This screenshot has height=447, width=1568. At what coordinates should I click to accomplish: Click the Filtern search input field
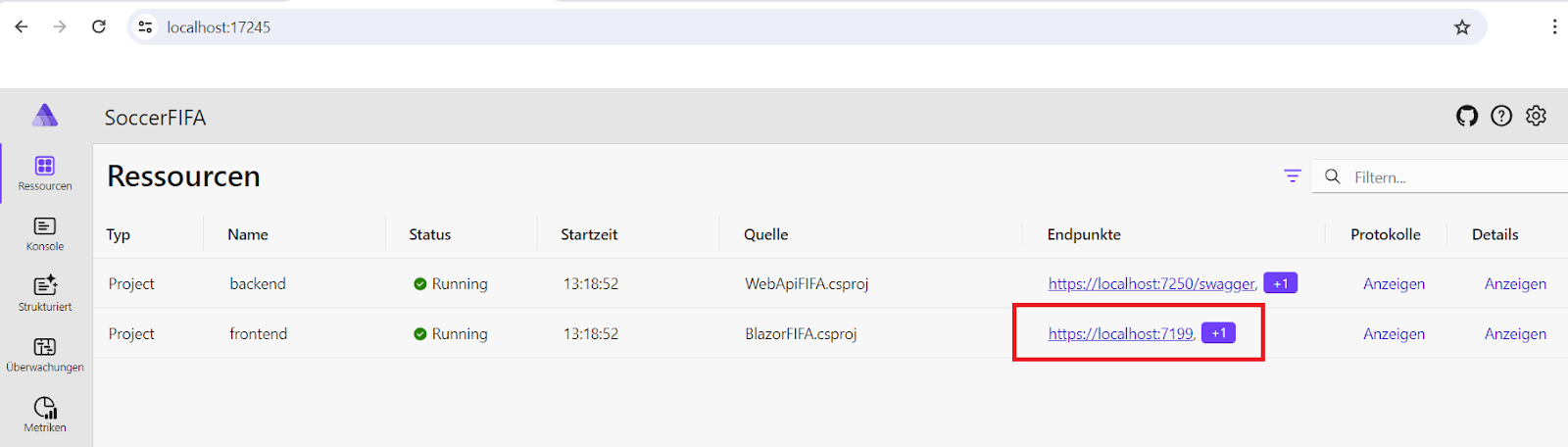(x=1441, y=177)
